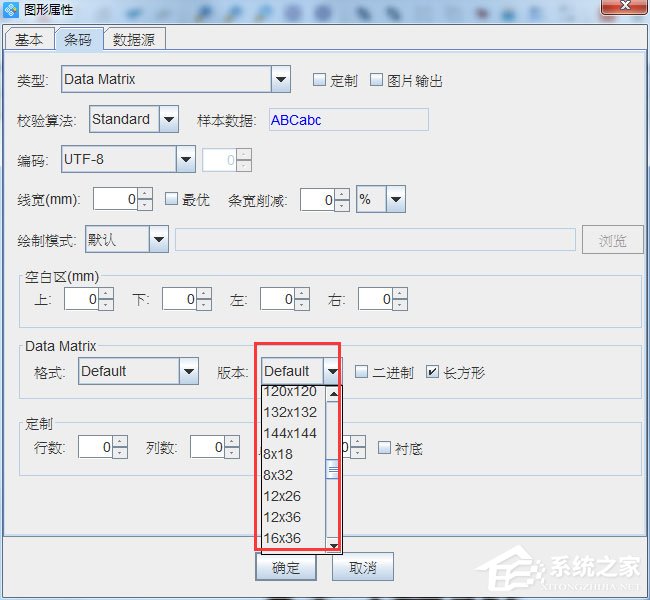Switch to the 数据源 tab
The width and height of the screenshot is (650, 600).
point(134,39)
